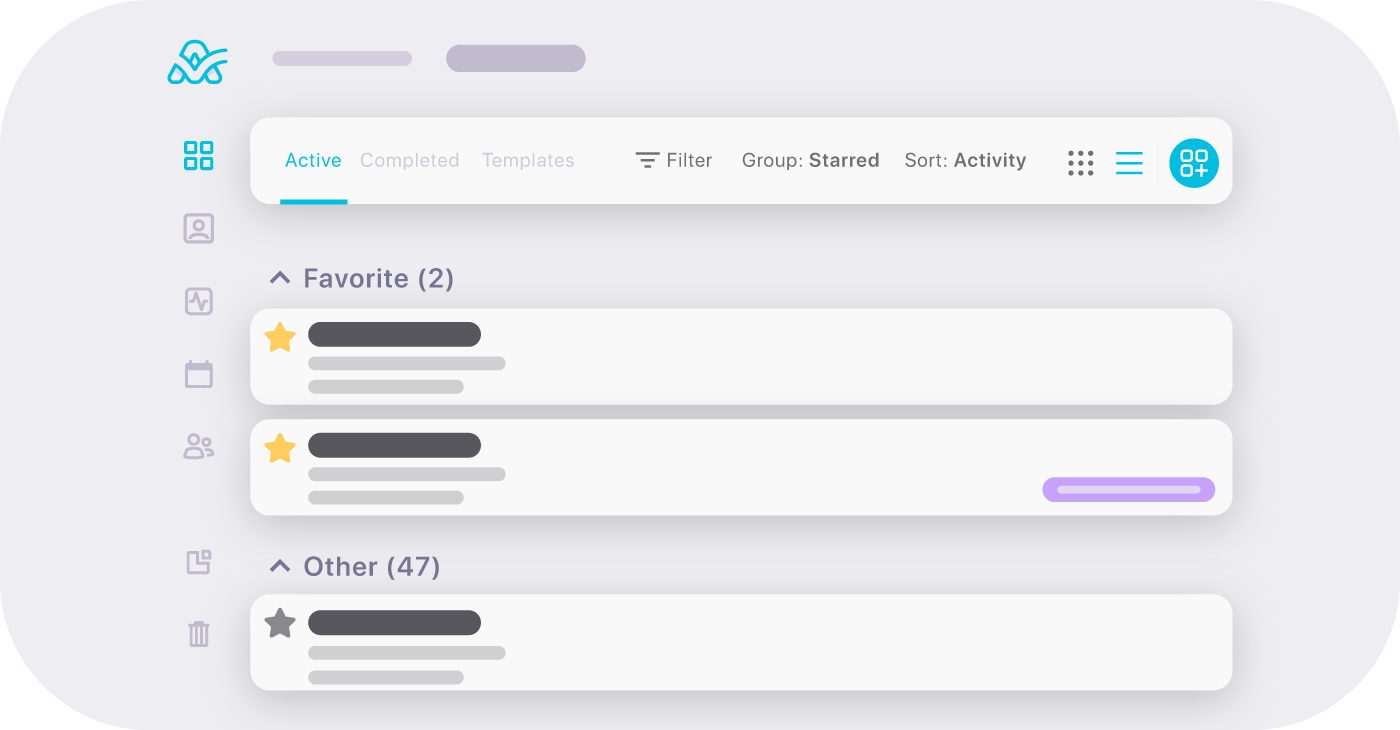Switch to grid view layout
Image resolution: width=1400 pixels, height=730 pixels.
[x=1081, y=163]
